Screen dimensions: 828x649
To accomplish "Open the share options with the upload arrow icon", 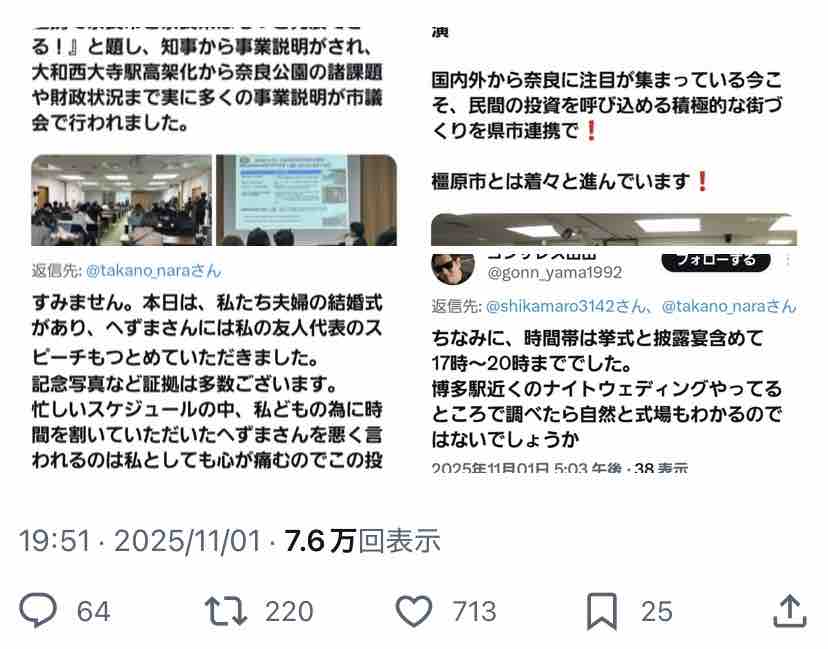I will point(789,611).
